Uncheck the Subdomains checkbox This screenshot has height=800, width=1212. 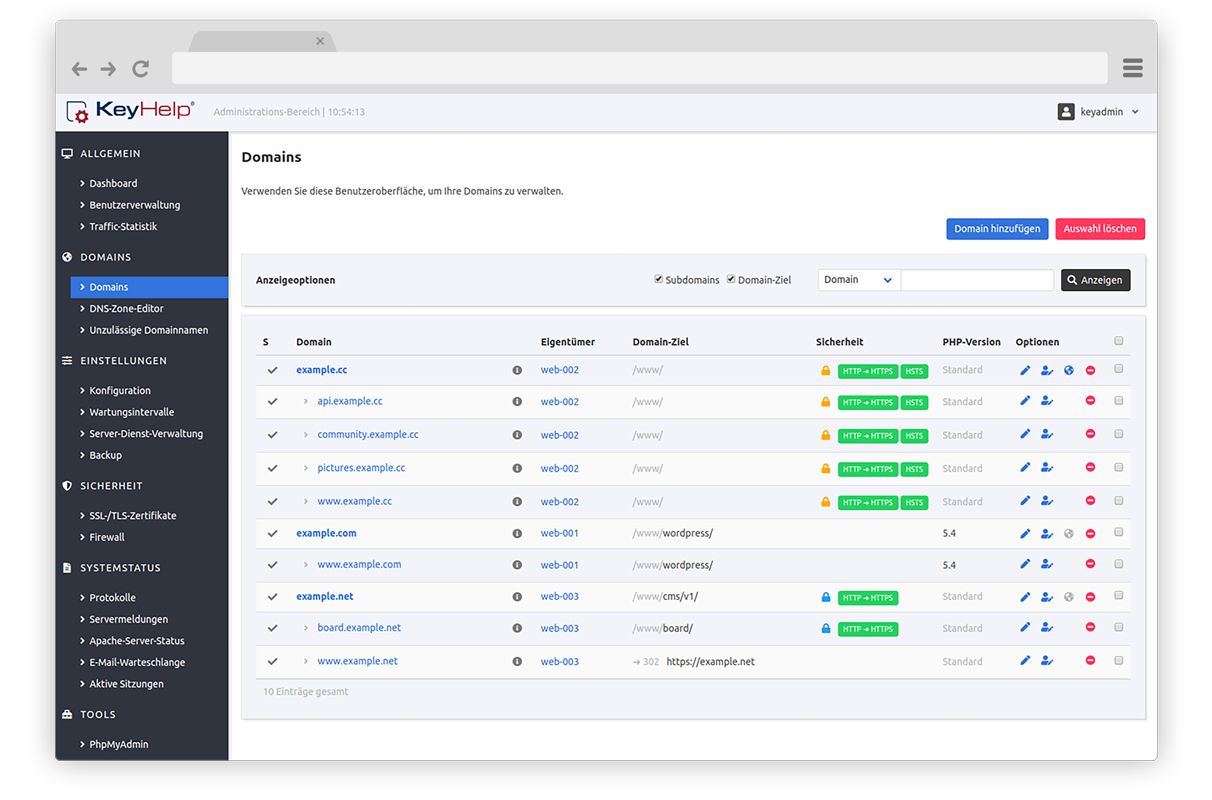point(658,279)
